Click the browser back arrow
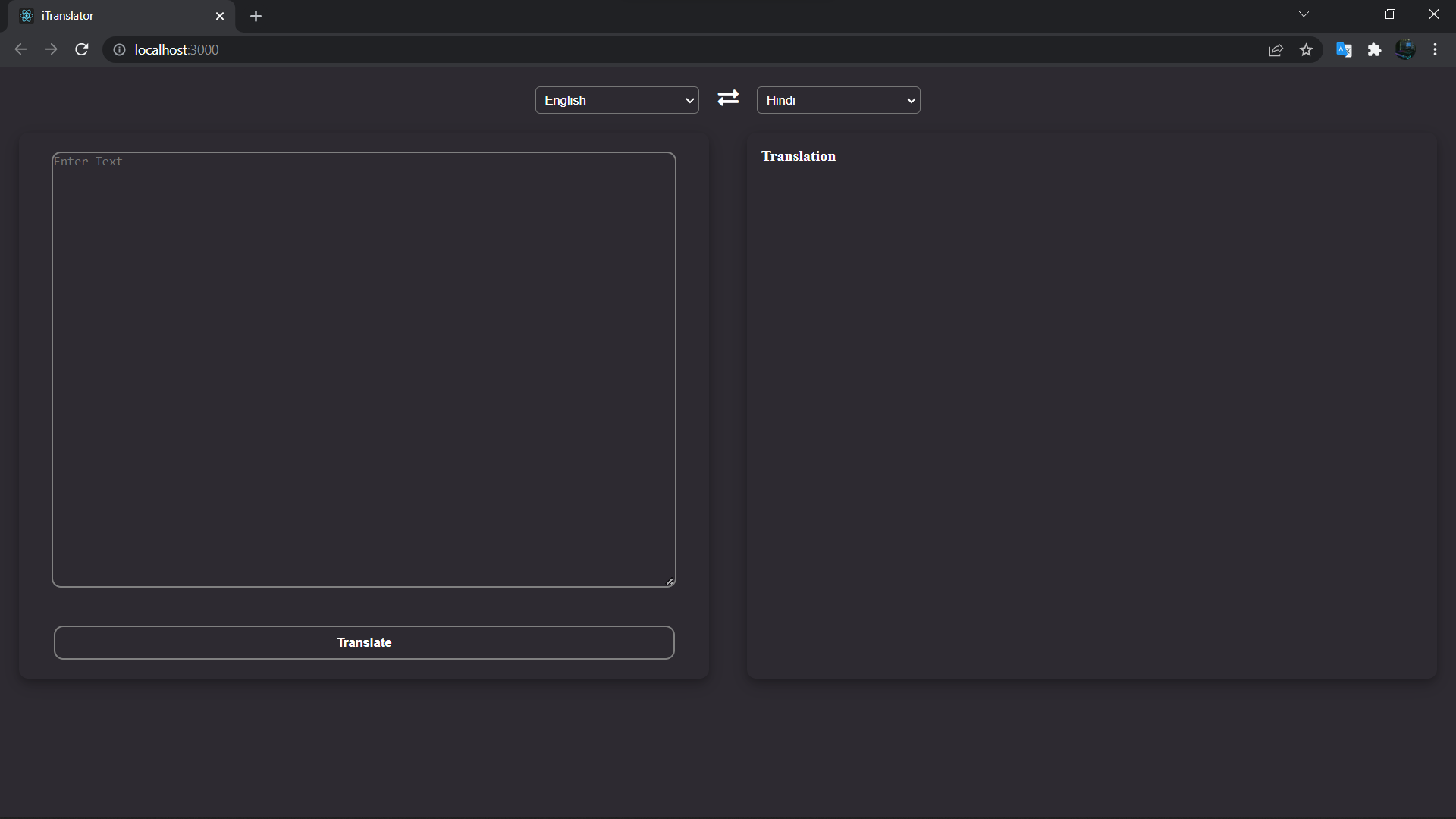Screen dimensions: 1456x819 [20, 50]
